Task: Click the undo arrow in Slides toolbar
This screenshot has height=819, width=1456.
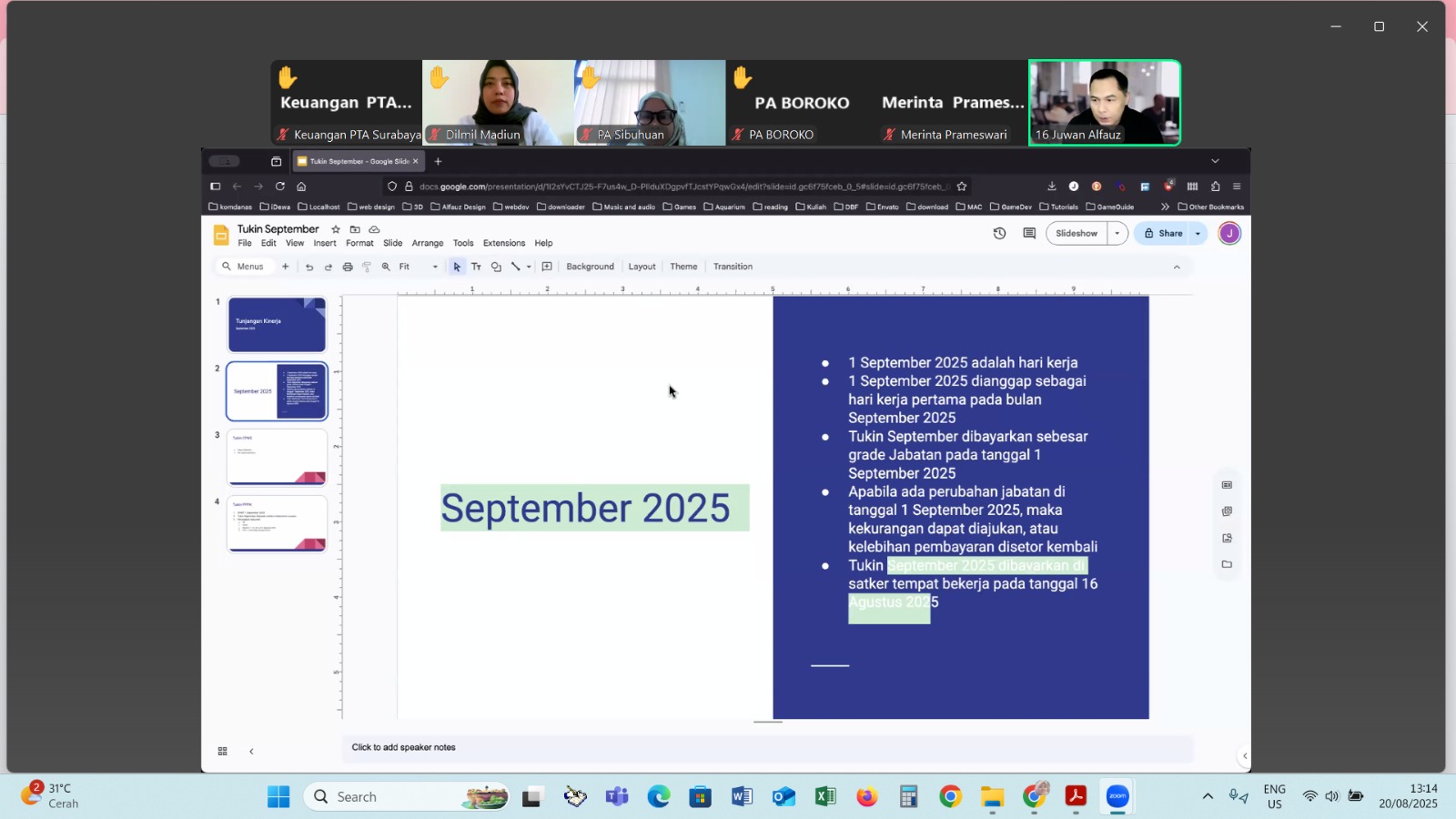Action: tap(309, 268)
